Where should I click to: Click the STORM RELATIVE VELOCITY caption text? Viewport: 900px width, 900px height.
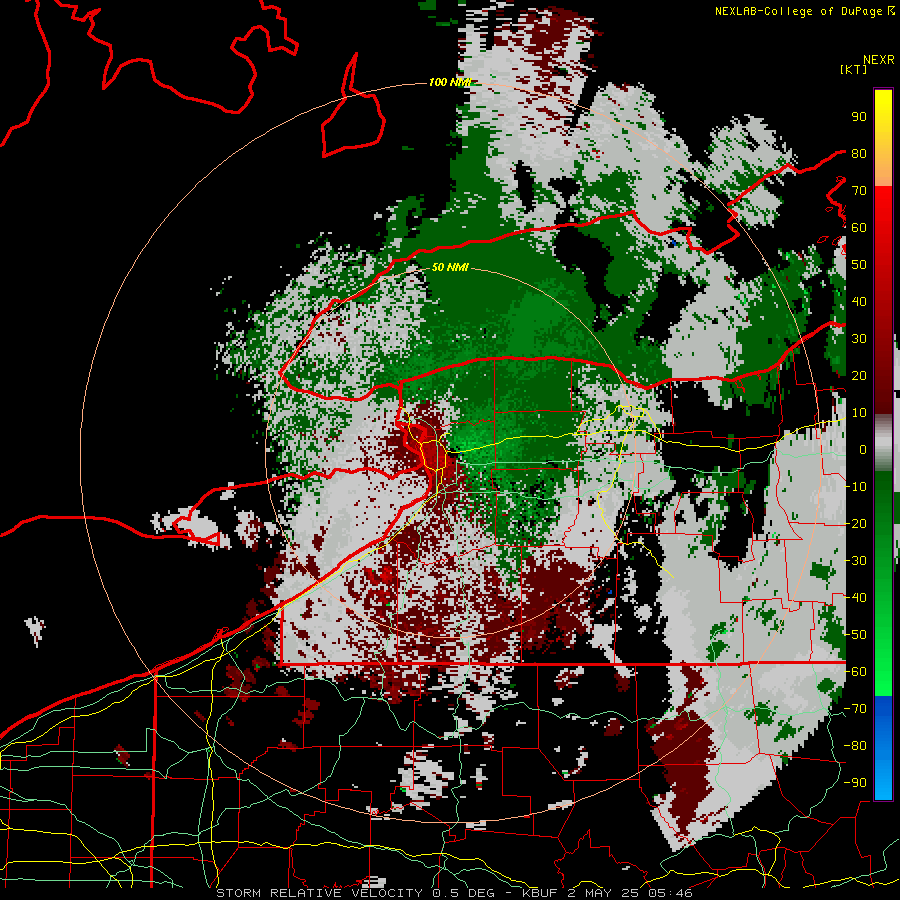(319, 893)
